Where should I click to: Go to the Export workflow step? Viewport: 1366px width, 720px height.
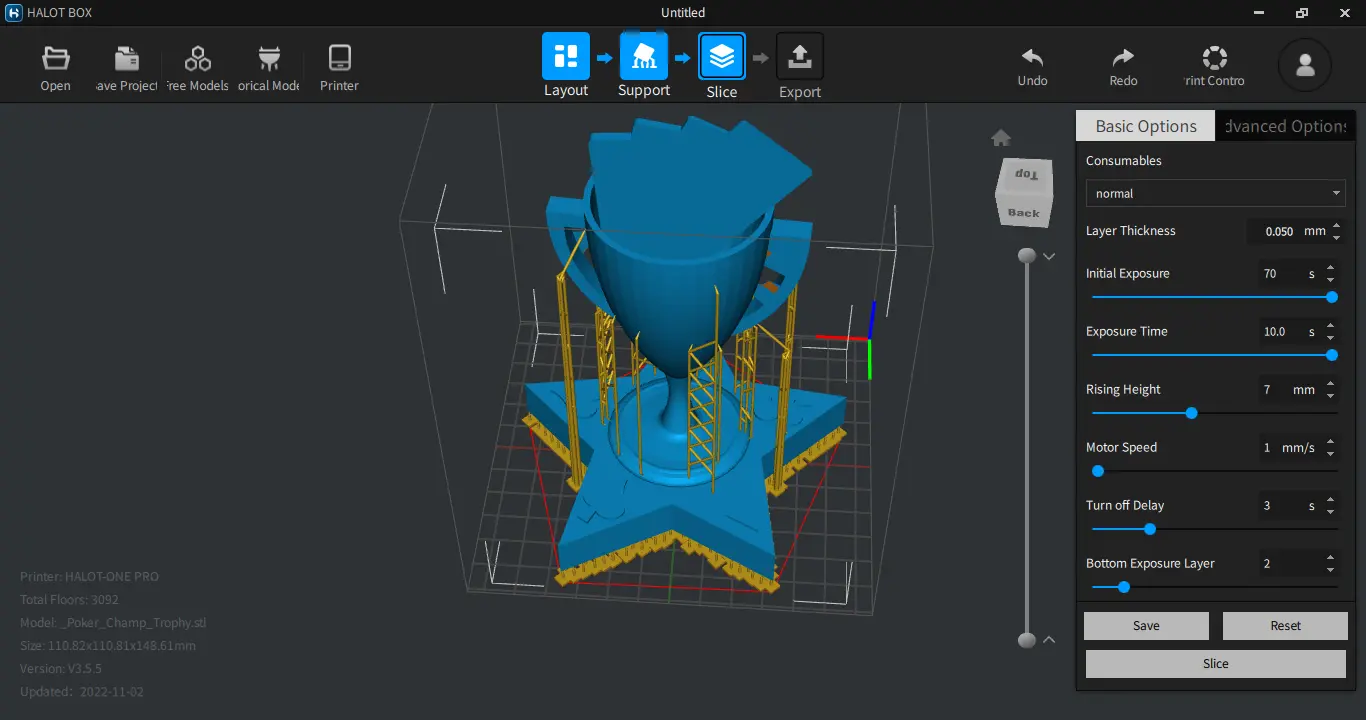point(800,56)
